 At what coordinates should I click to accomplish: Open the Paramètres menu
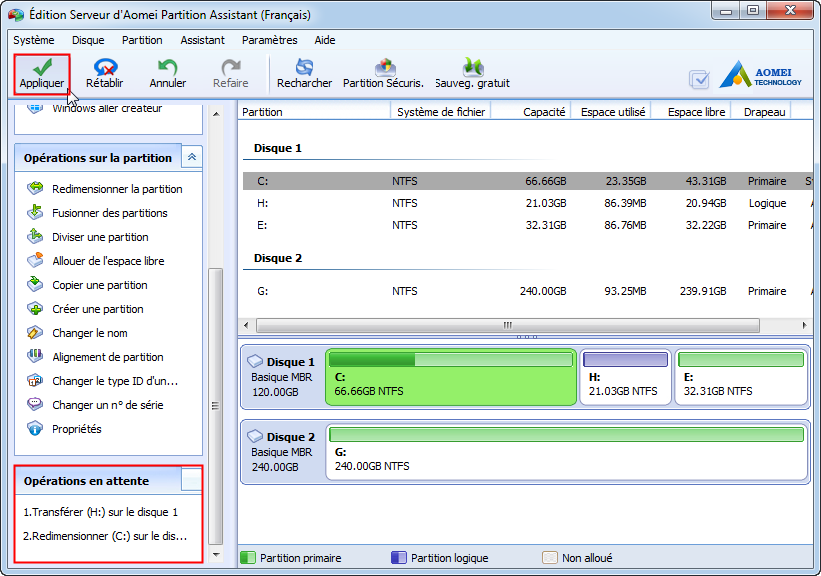[x=269, y=40]
